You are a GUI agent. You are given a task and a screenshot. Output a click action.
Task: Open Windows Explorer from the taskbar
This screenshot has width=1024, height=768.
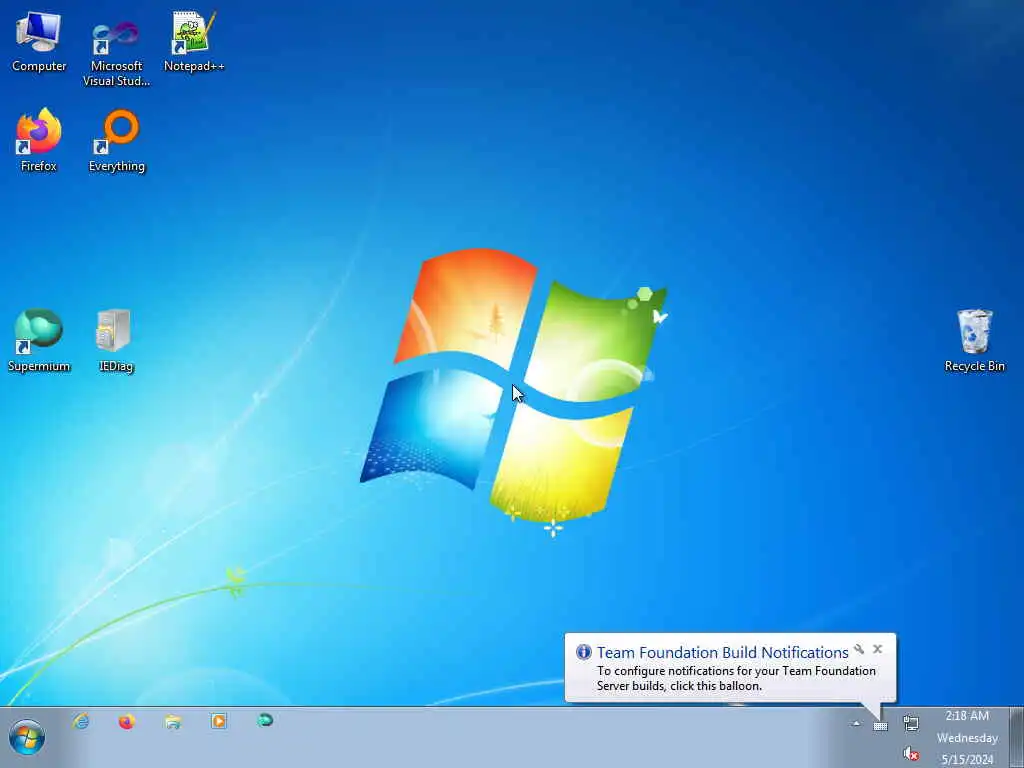173,721
